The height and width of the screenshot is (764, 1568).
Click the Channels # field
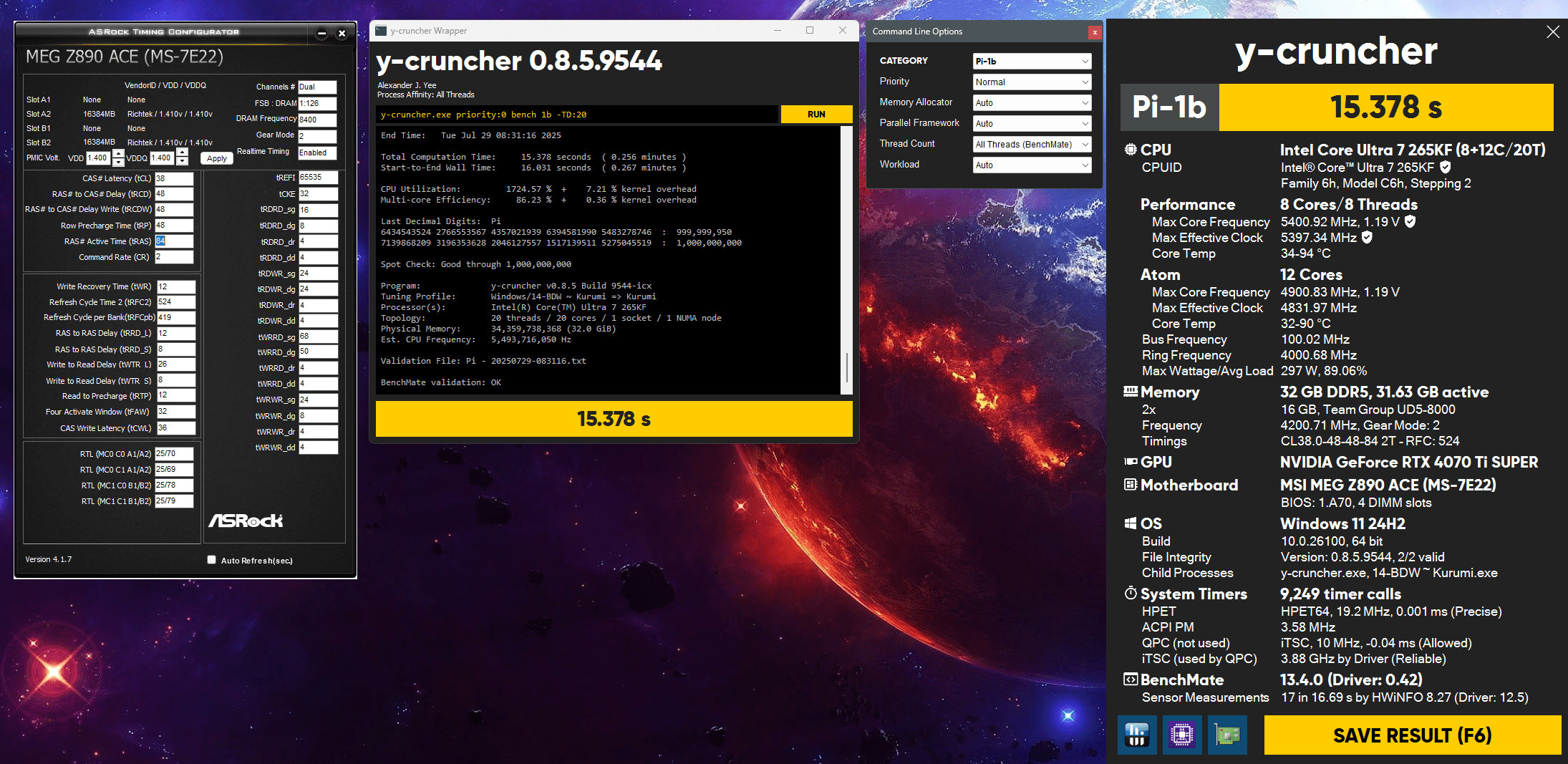click(x=317, y=87)
